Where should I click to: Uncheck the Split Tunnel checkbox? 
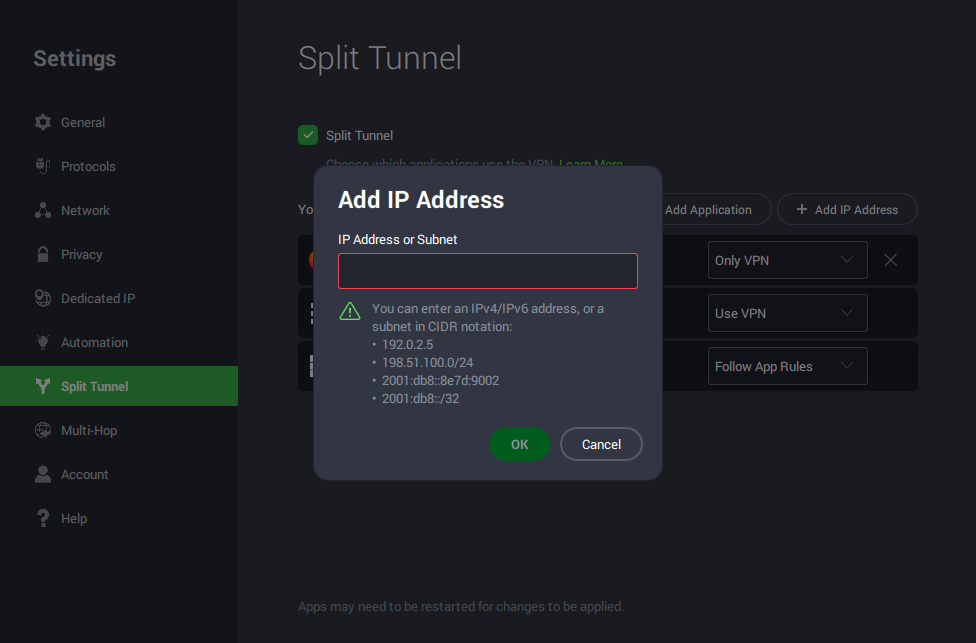tap(308, 135)
